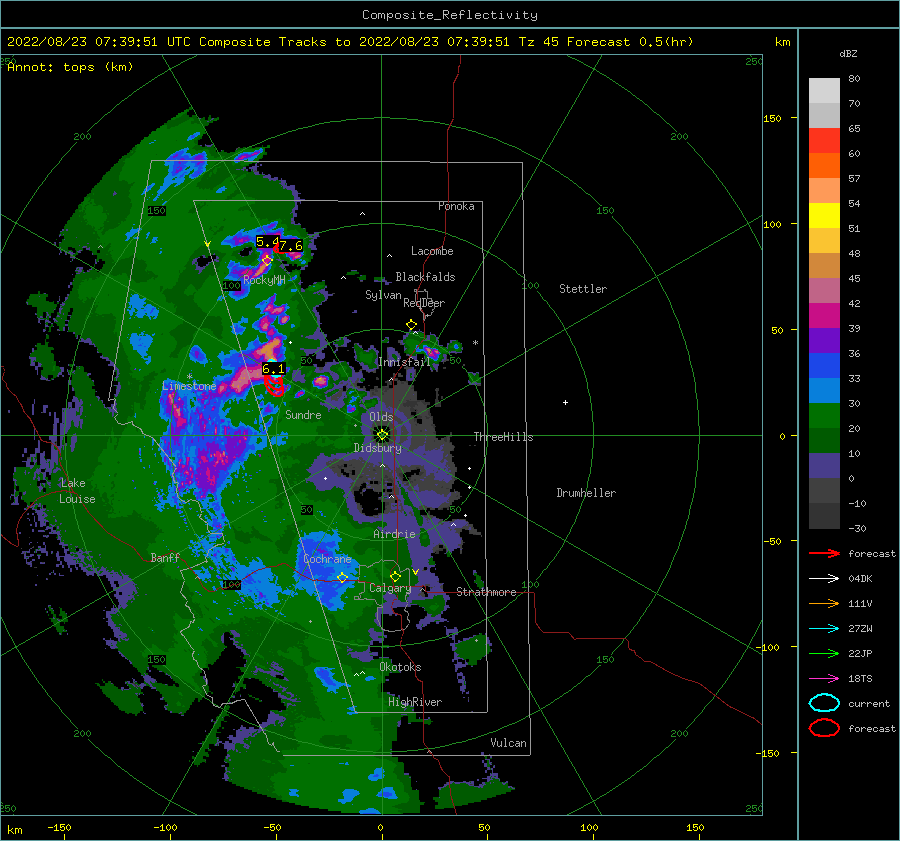
Task: Click the Sylvan label
Action: [383, 295]
